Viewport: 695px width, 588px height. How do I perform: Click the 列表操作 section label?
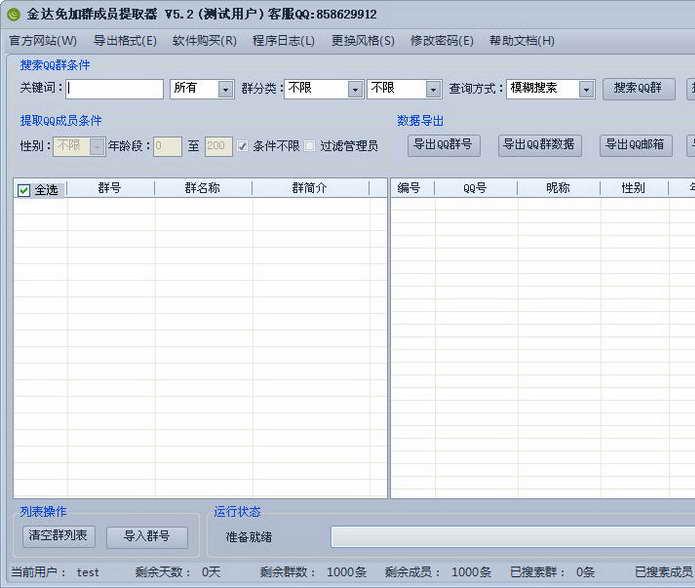click(x=43, y=512)
